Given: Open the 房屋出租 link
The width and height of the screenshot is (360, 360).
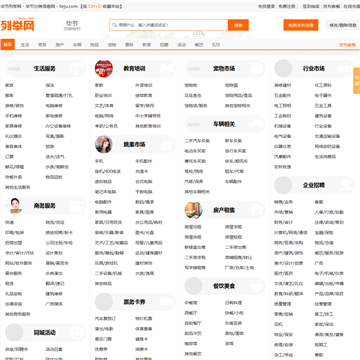Looking at the screenshot, I should tap(193, 227).
